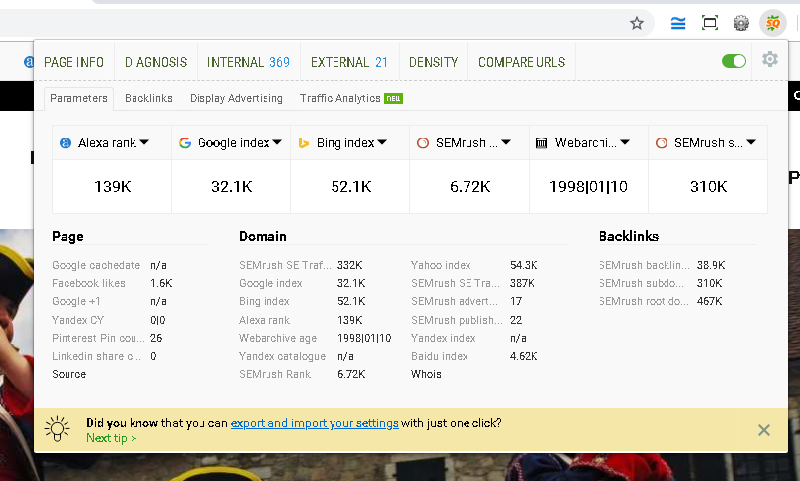Follow the export and import settings link
Image resolution: width=800 pixels, height=481 pixels.
click(x=314, y=423)
